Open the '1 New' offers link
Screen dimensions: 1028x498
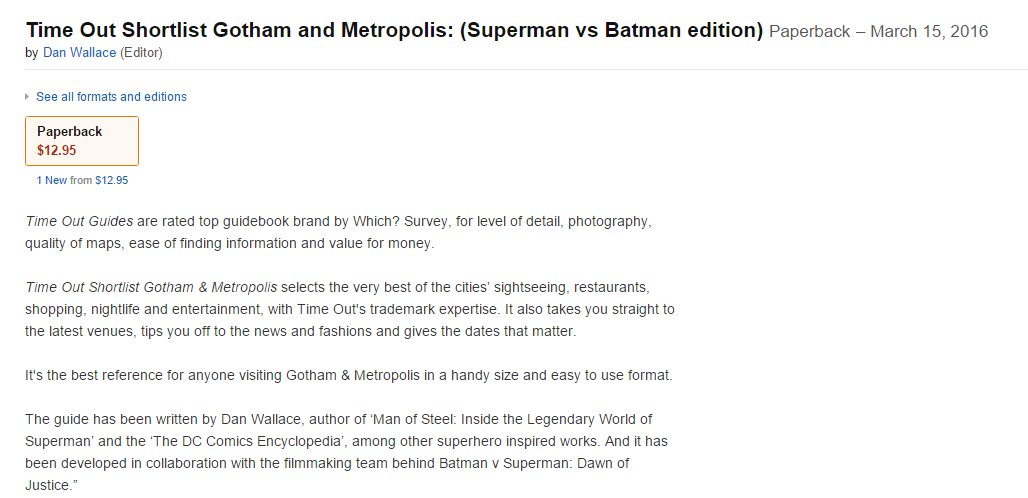(x=52, y=180)
